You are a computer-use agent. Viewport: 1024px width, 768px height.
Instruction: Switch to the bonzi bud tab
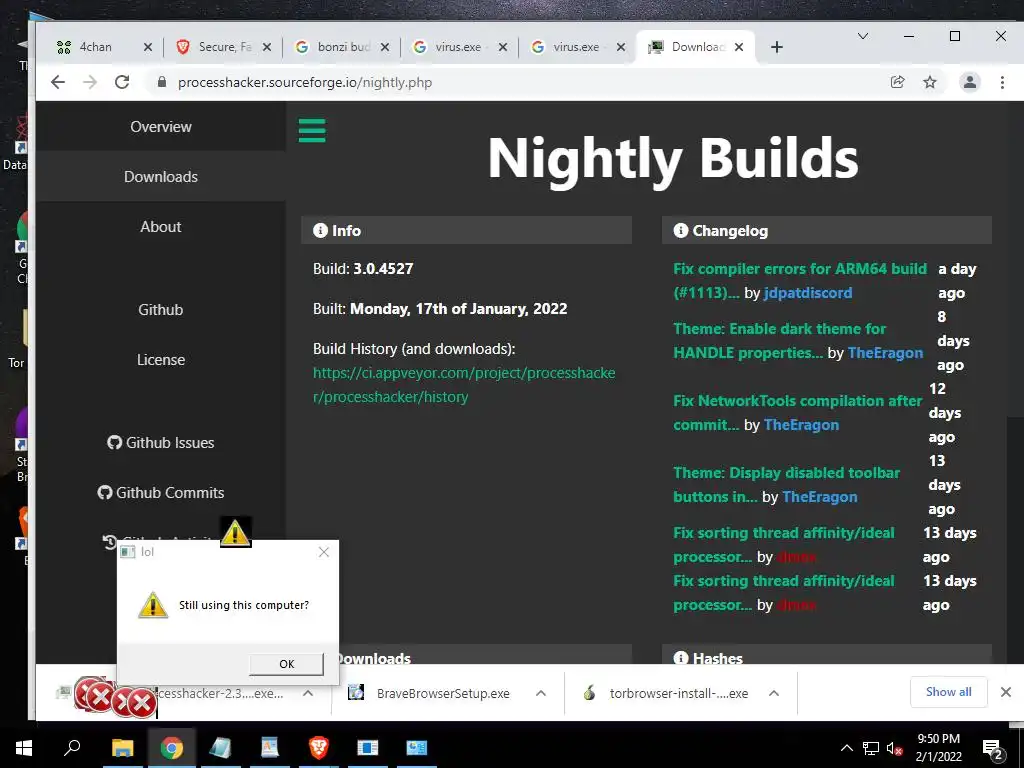[x=344, y=47]
